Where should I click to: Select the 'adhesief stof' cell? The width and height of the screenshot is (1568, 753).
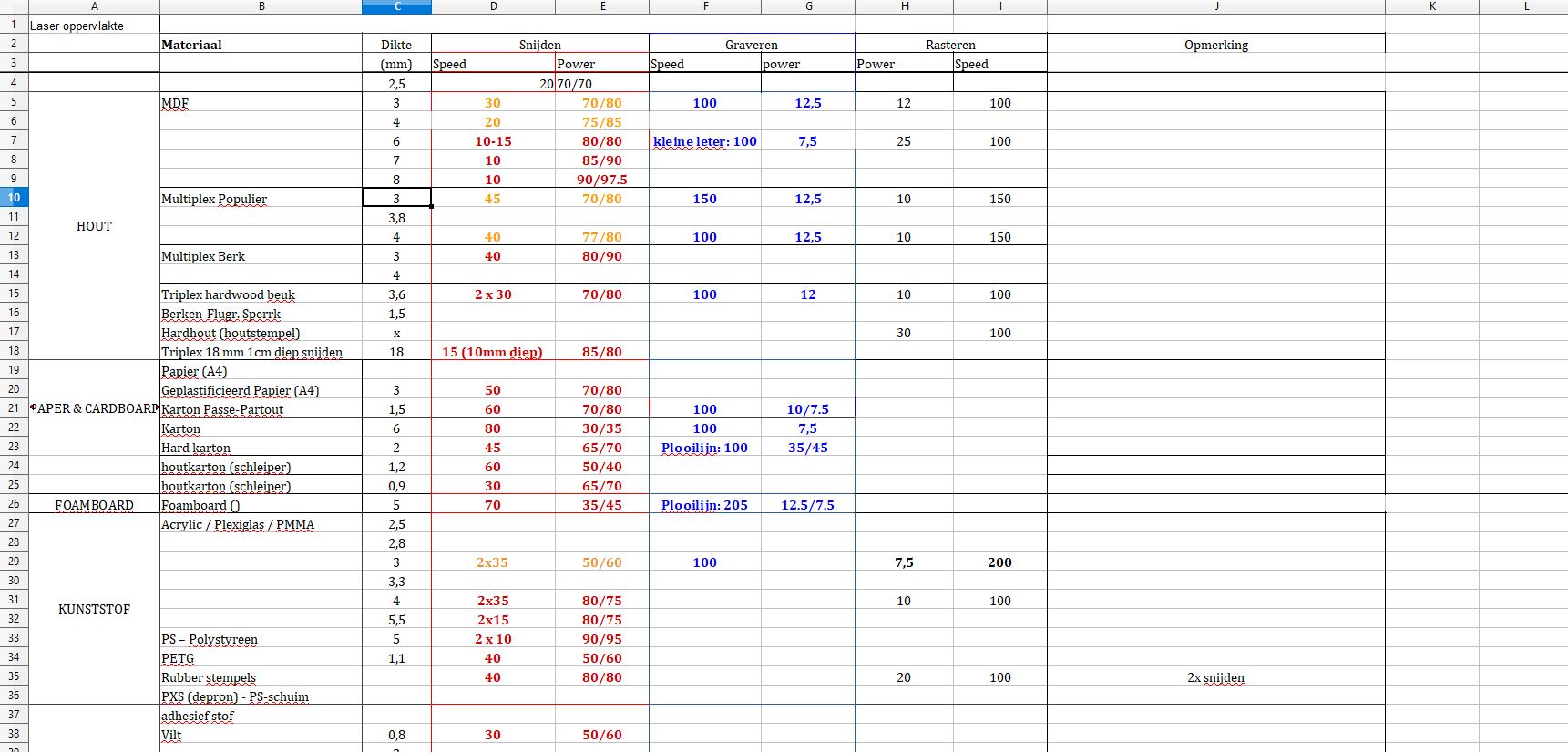261,716
